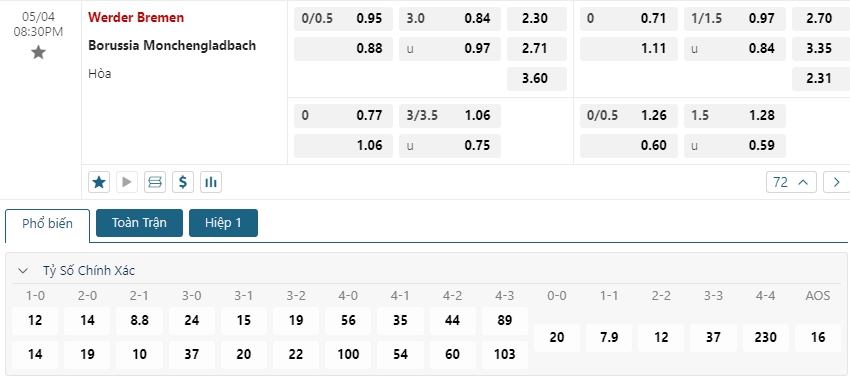The image size is (850, 379).
Task: Pick the draw odds 3.60
Action: 537,79
